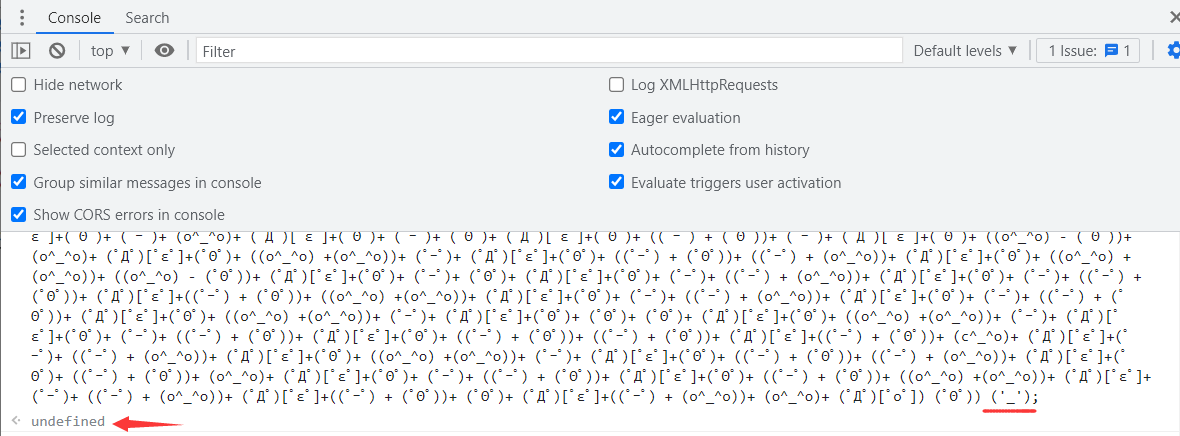
Task: Create a live expression with eye icon
Action: coord(165,50)
